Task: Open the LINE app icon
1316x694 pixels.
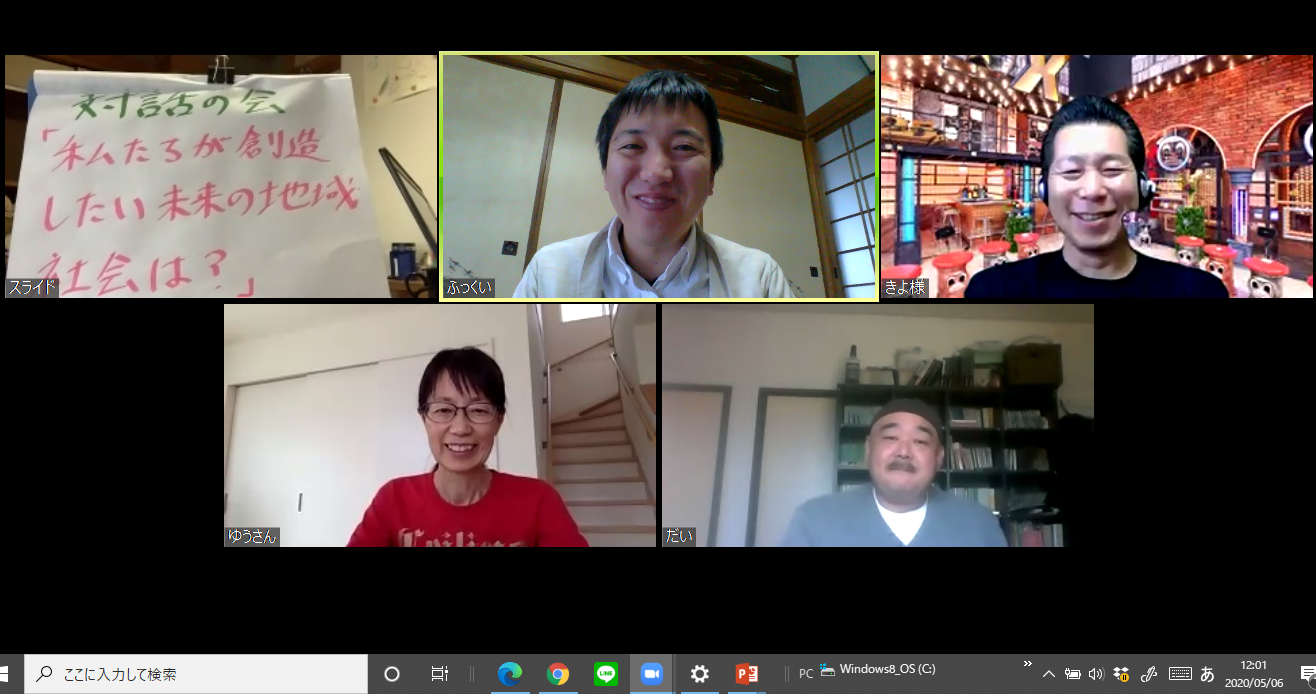Action: tap(605, 674)
